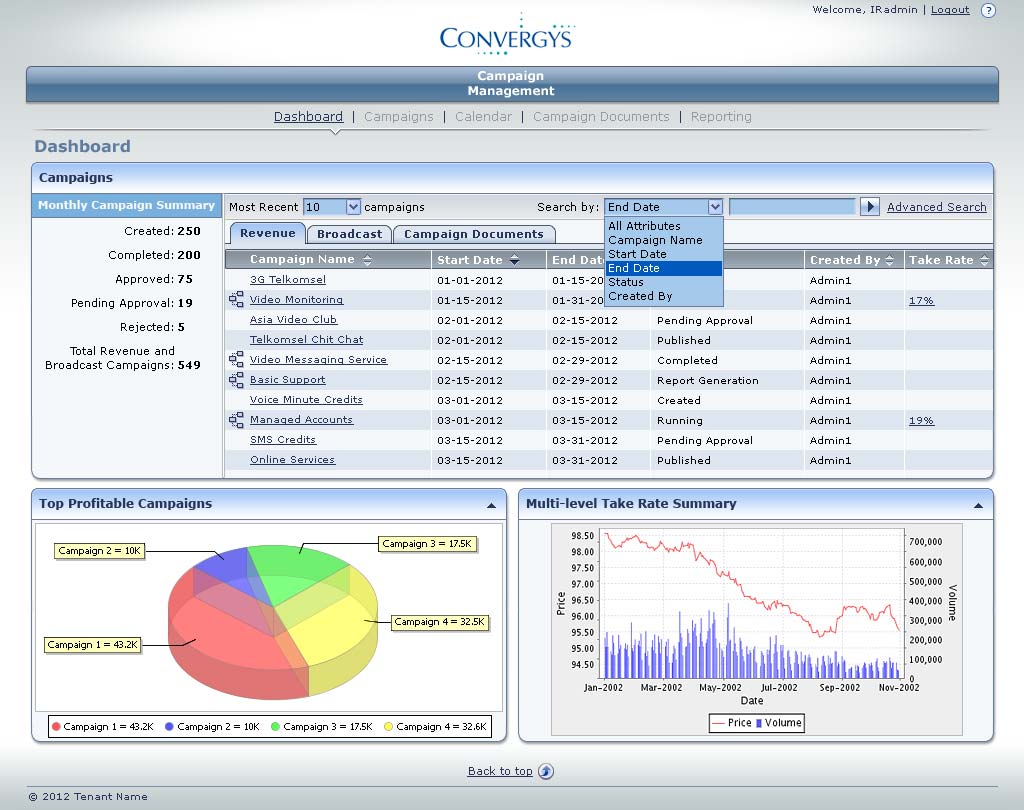Collapse the Top Profitable Campaigns panel
Viewport: 1024px width, 810px height.
coord(491,506)
